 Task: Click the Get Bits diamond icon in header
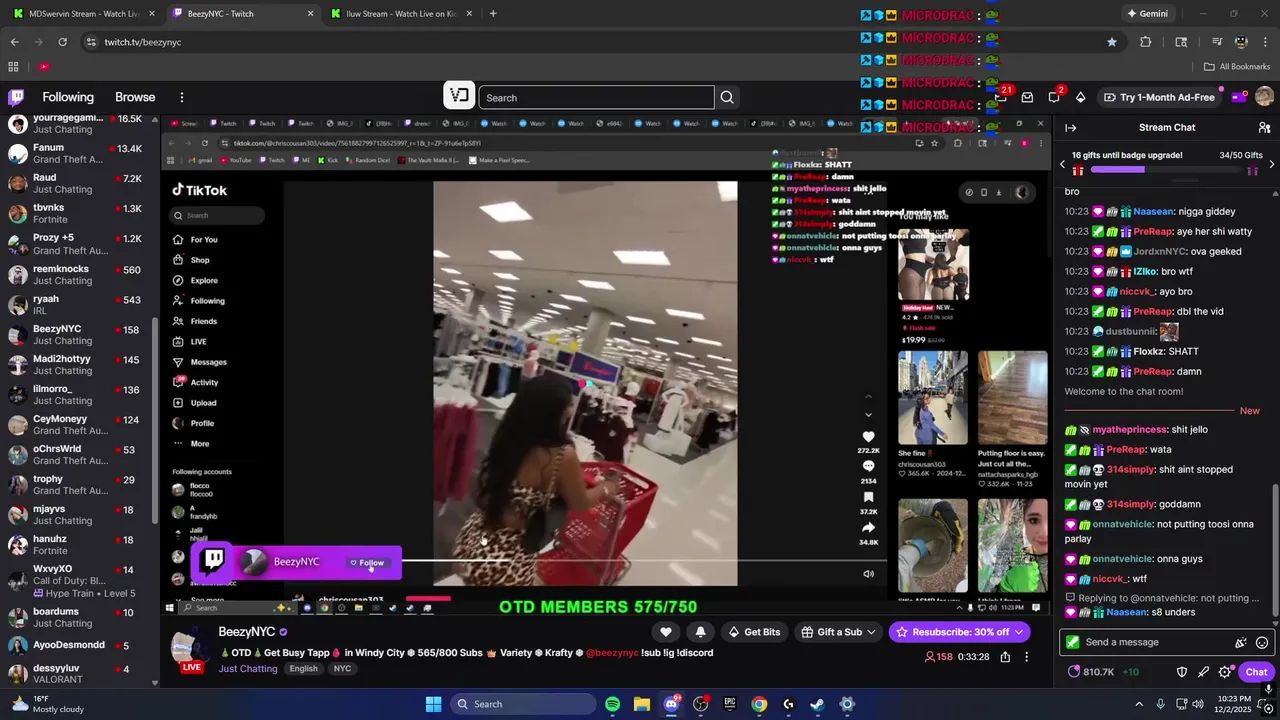tap(1080, 97)
